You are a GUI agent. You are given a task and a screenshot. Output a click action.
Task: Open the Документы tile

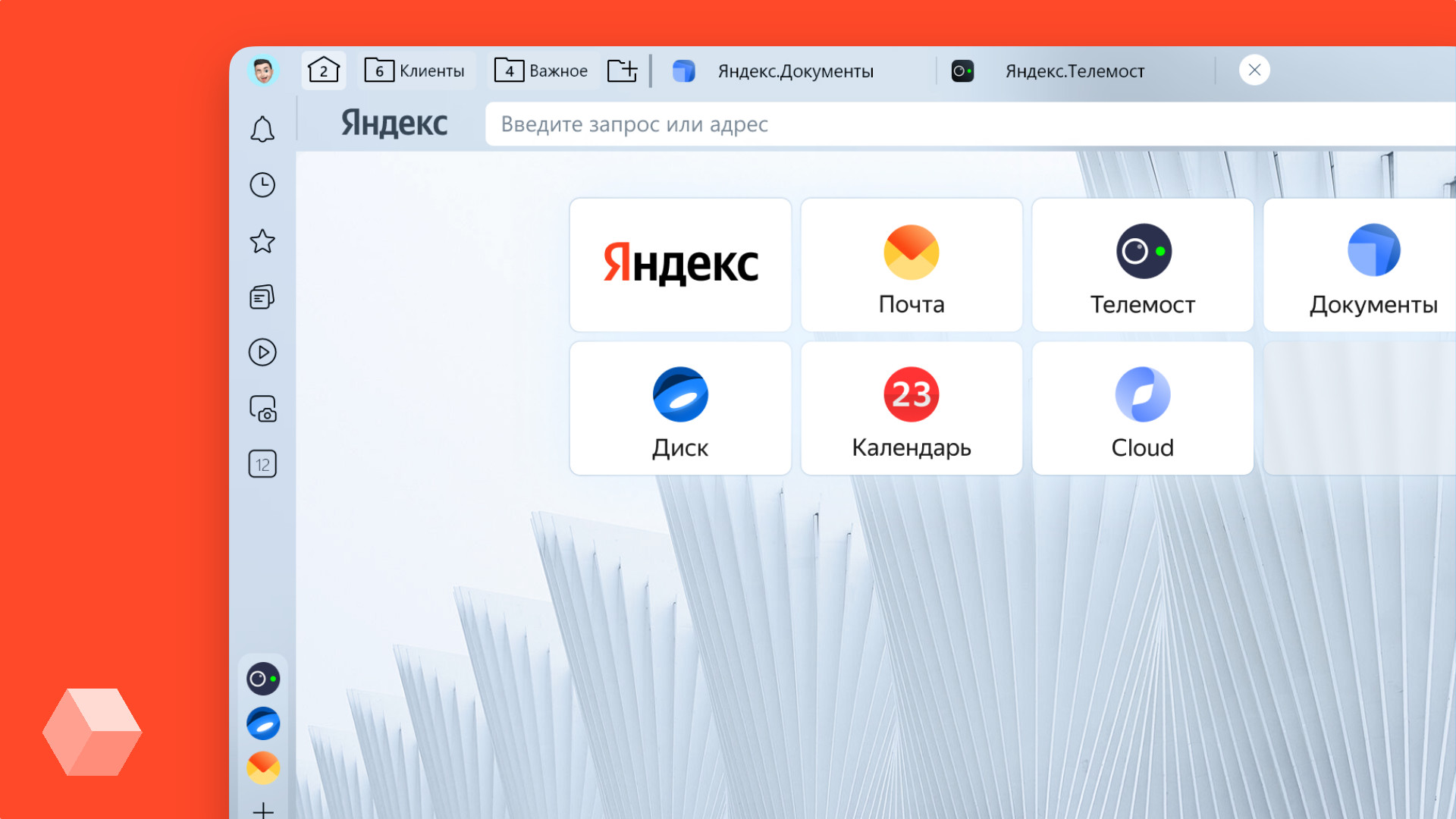(1360, 265)
